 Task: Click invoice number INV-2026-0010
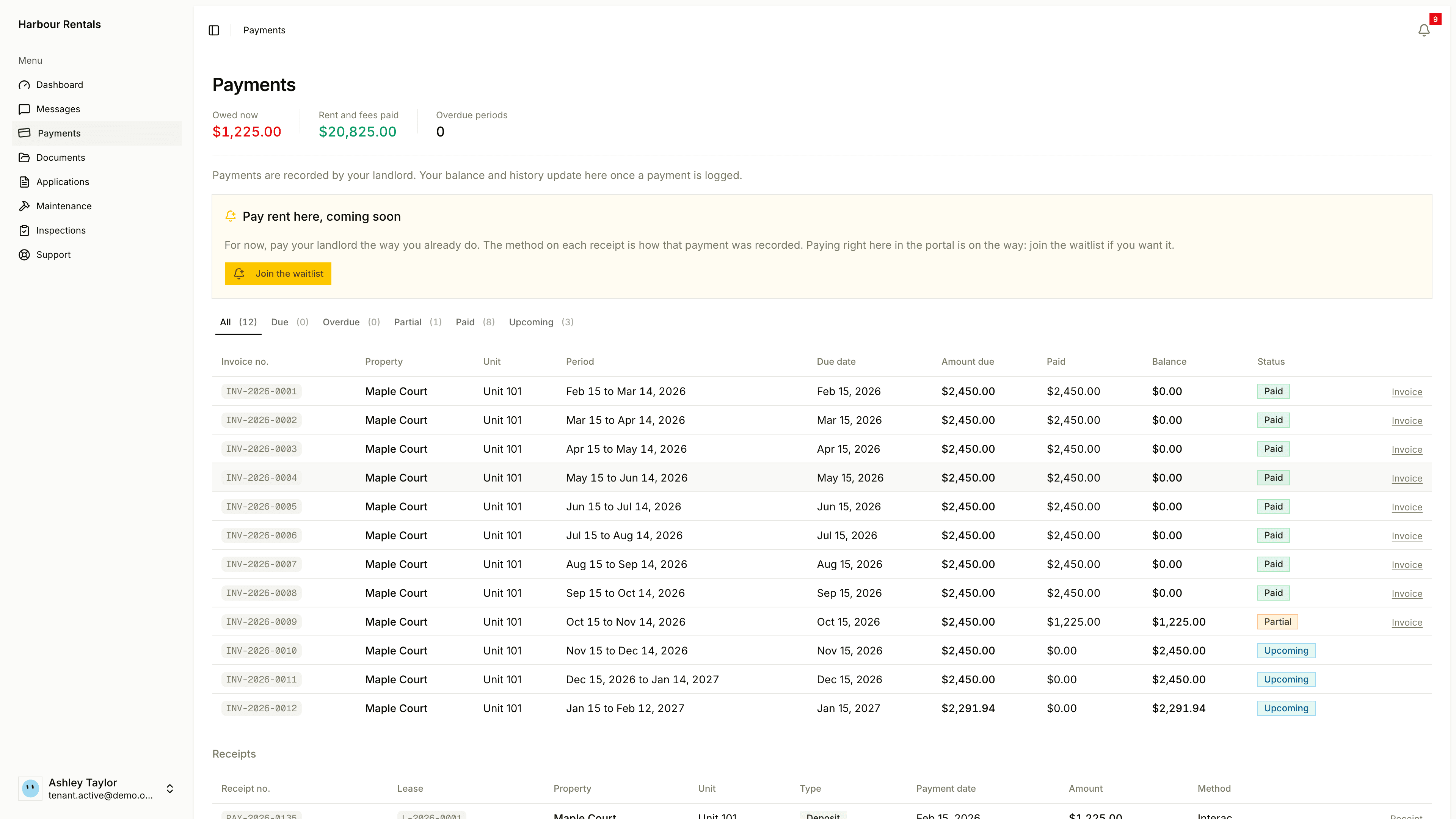[x=261, y=651]
